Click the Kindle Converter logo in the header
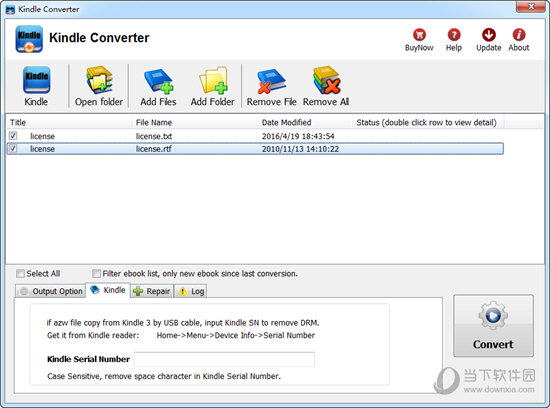This screenshot has height=408, width=550. [x=29, y=39]
